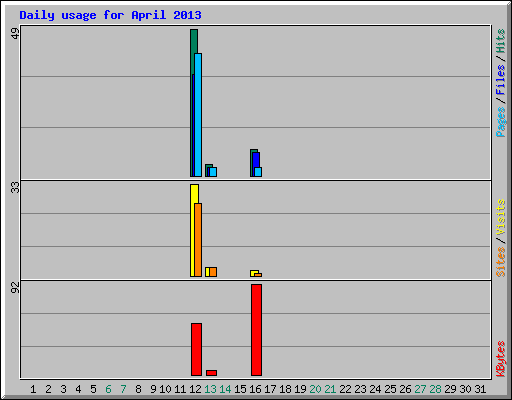This screenshot has height=400, width=512.
Task: Click green day label 20 on the x-axis
Action: pyautogui.click(x=315, y=389)
